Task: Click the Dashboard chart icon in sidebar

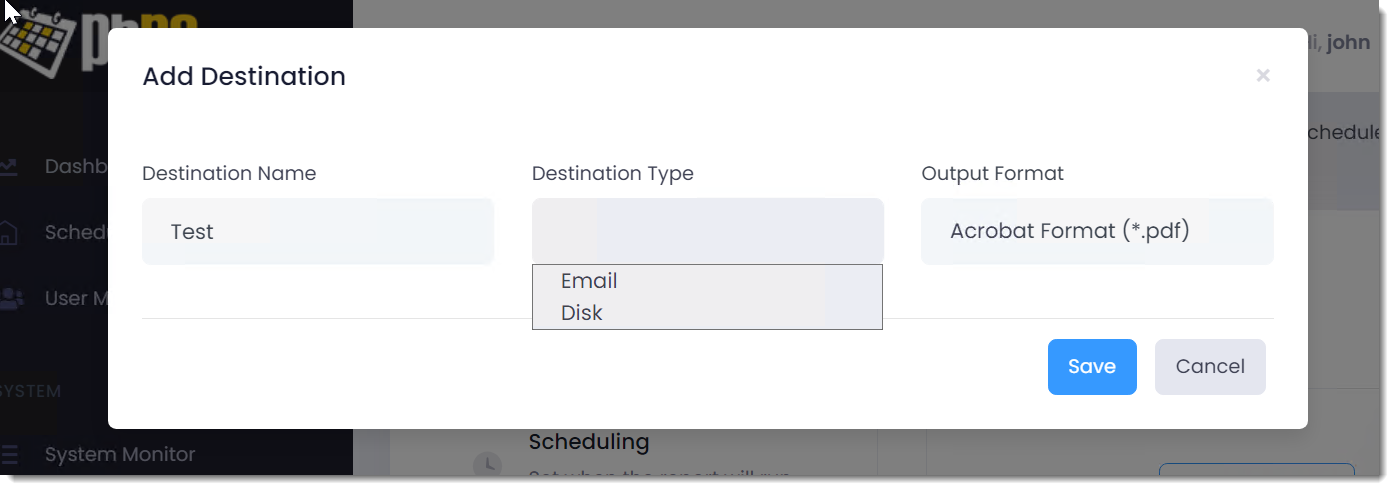Action: (8, 166)
